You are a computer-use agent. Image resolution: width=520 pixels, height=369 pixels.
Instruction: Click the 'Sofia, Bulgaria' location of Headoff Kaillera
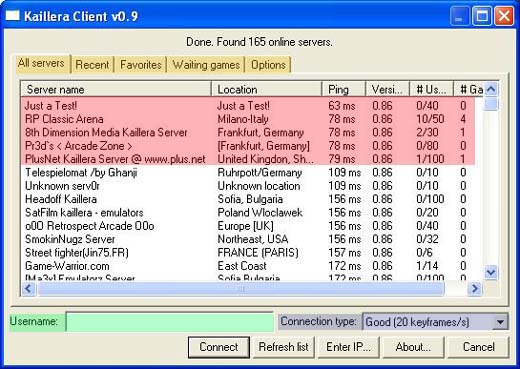[250, 199]
